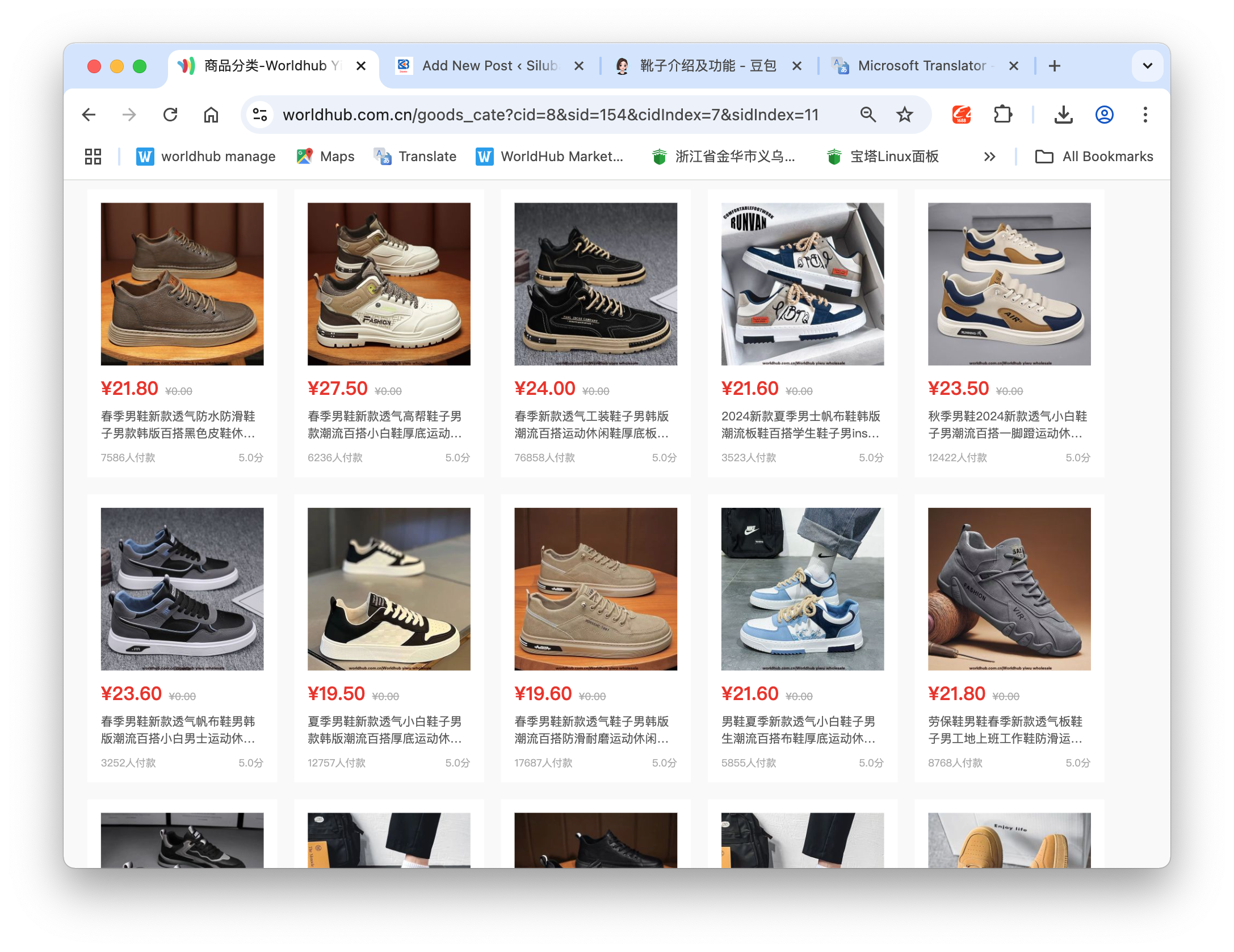The height and width of the screenshot is (952, 1234).
Task: Go to the home page icon
Action: pos(211,115)
